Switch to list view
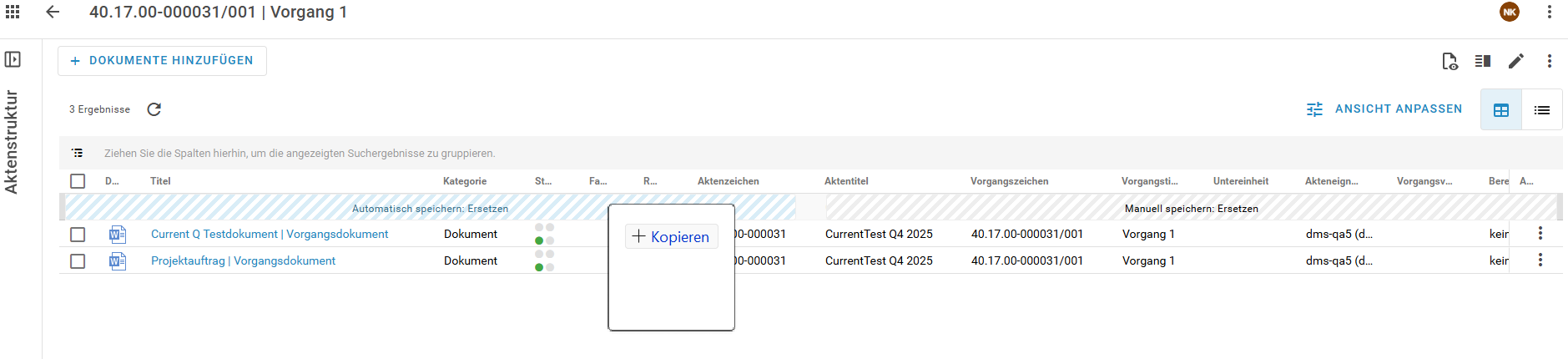The height and width of the screenshot is (359, 1568). tap(1541, 110)
